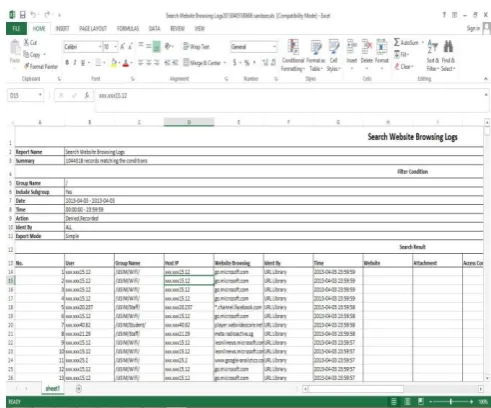The width and height of the screenshot is (491, 408).
Task: Add a new sheet with plus button
Action: point(79,389)
